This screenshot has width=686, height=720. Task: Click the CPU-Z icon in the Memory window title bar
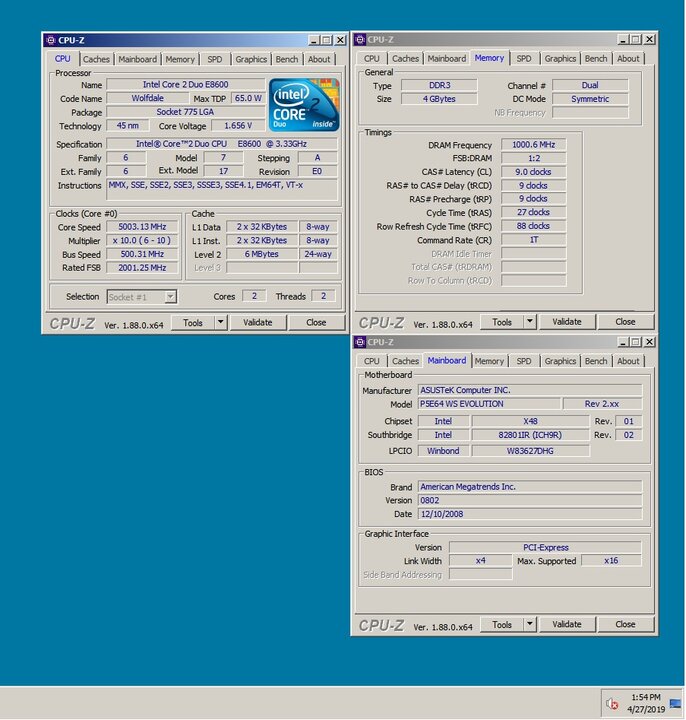pyautogui.click(x=360, y=39)
